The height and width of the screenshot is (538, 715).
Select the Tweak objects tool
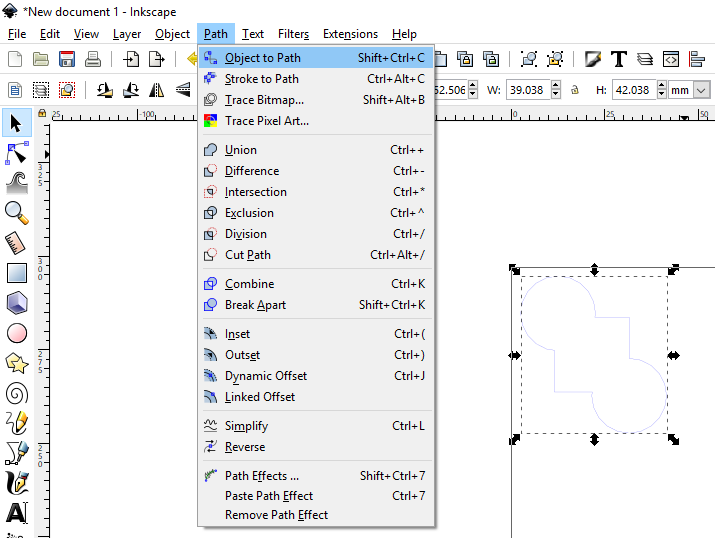16,183
